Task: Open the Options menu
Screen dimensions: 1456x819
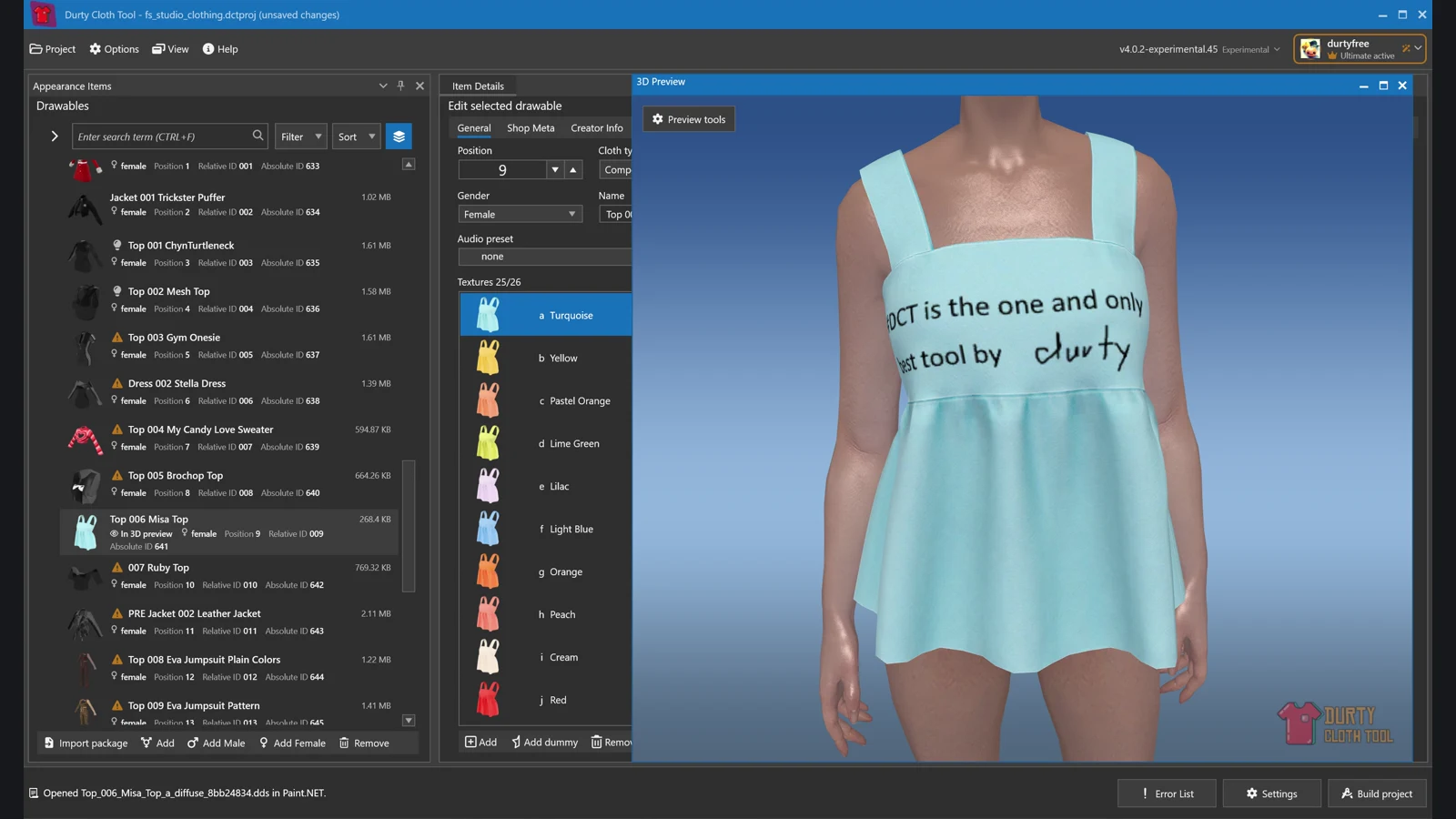Action: pyautogui.click(x=115, y=49)
